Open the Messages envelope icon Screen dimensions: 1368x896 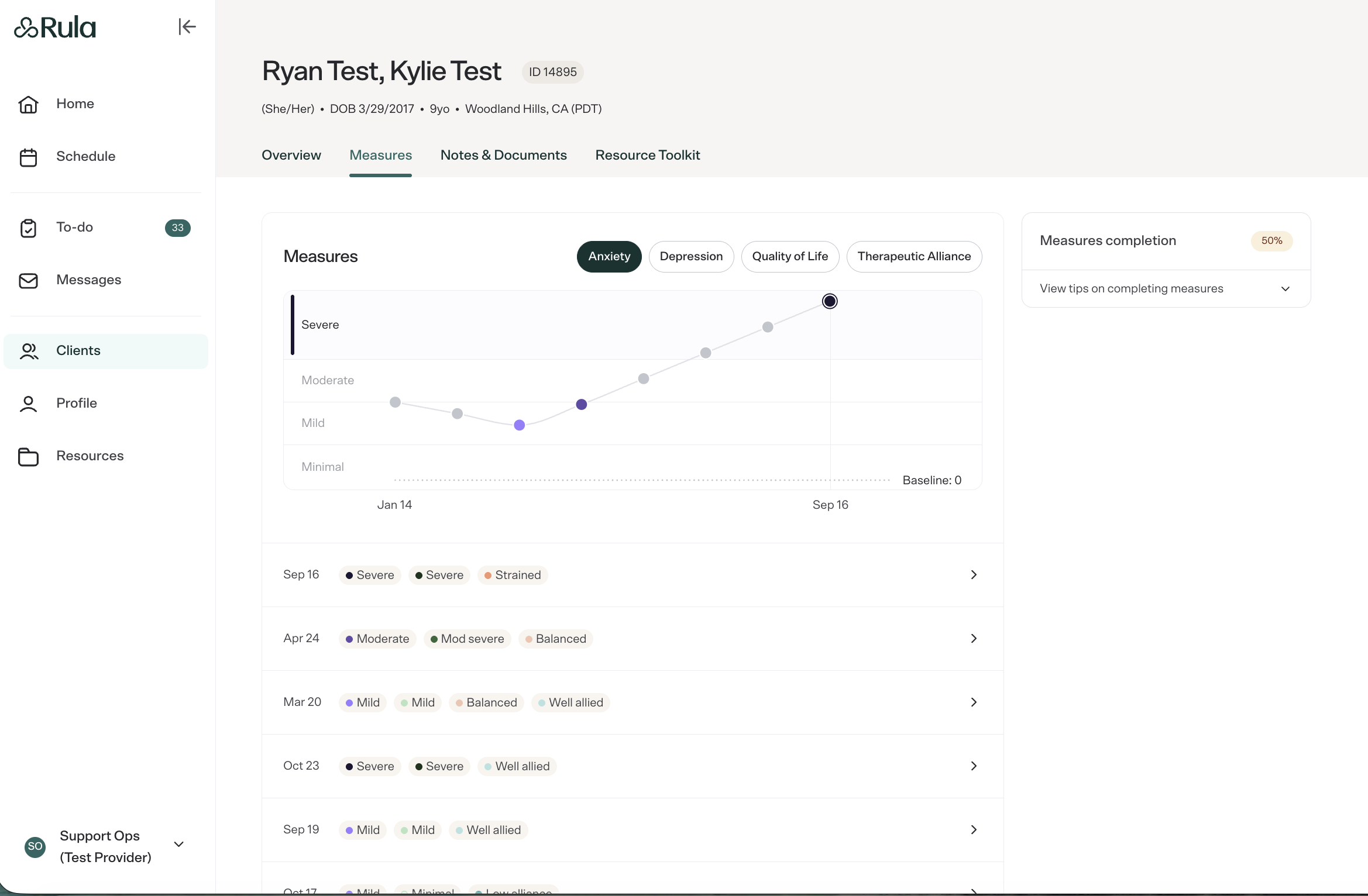click(x=28, y=281)
